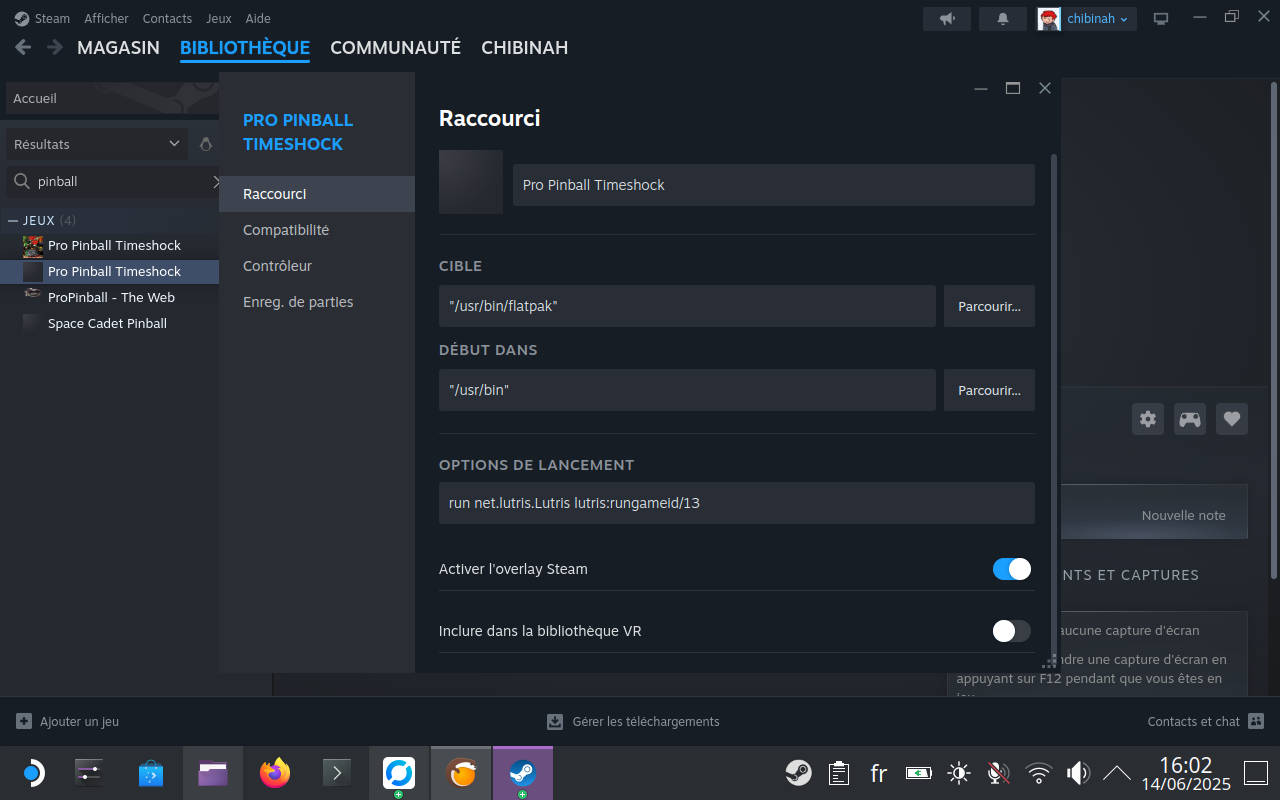1280x800 pixels.
Task: Click the Steam tray icon
Action: tap(798, 773)
